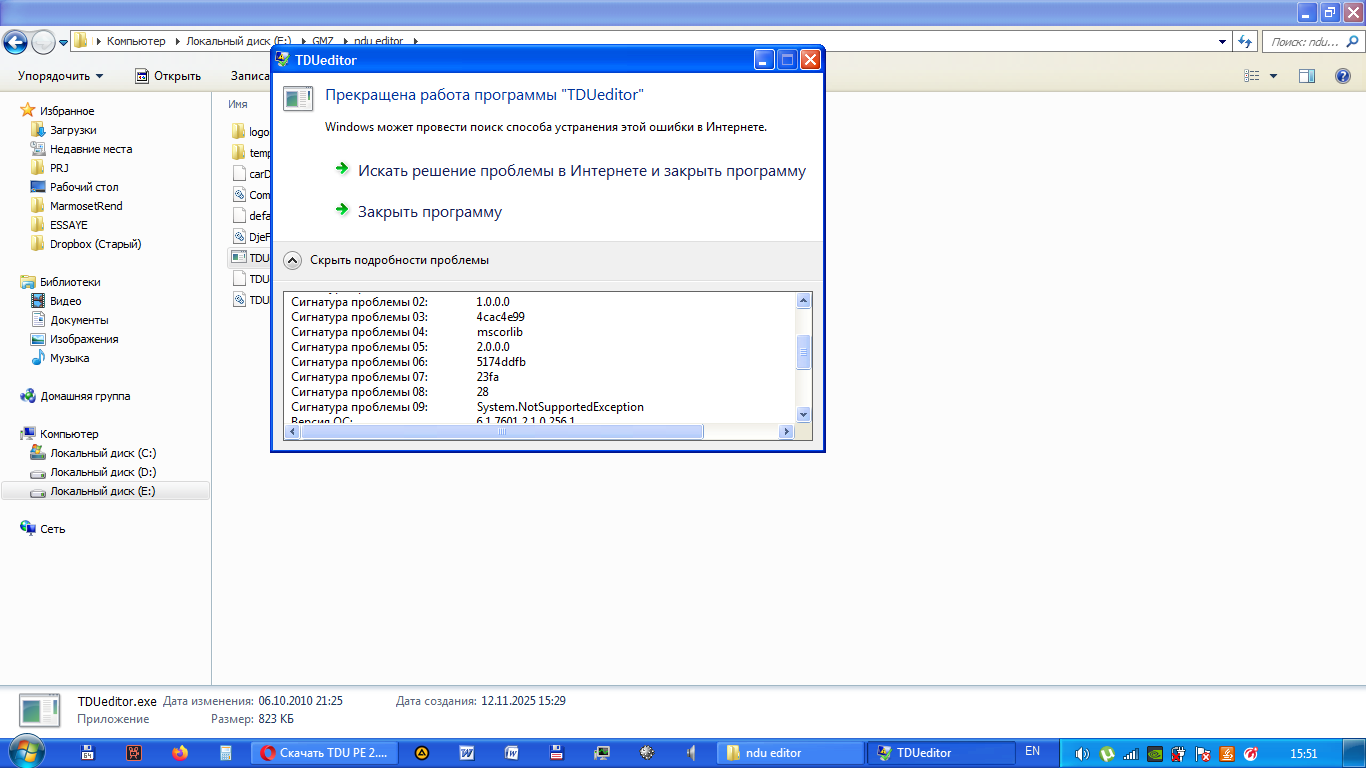Click the details vertical scrollbar down arrow
1366x768 pixels.
pyautogui.click(x=803, y=414)
